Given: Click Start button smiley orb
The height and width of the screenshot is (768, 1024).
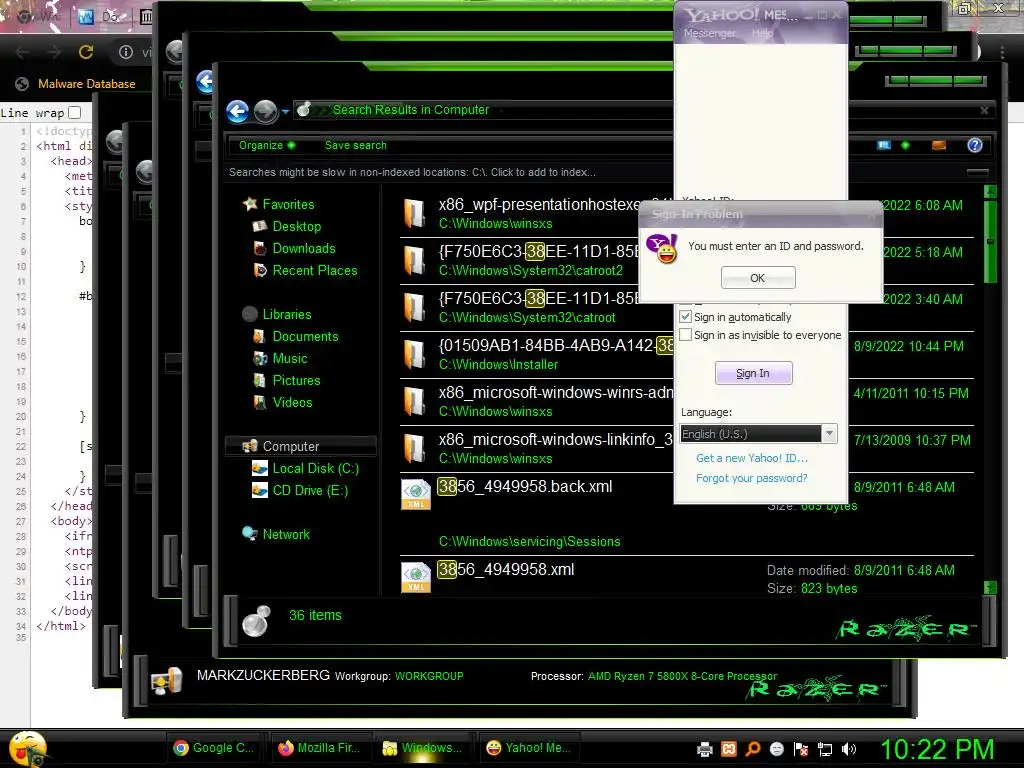Looking at the screenshot, I should click(x=27, y=748).
